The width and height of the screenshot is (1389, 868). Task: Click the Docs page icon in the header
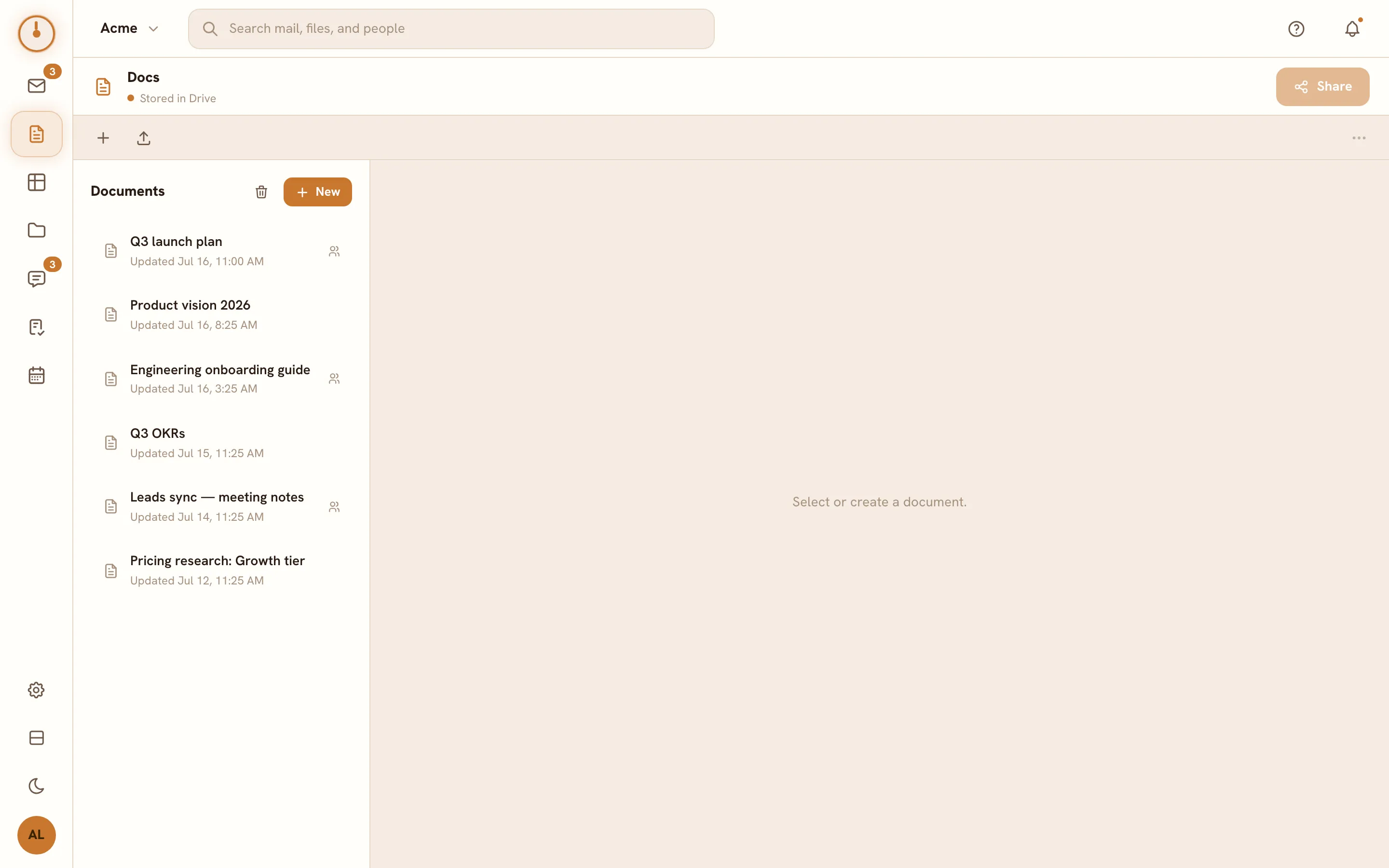tap(103, 87)
